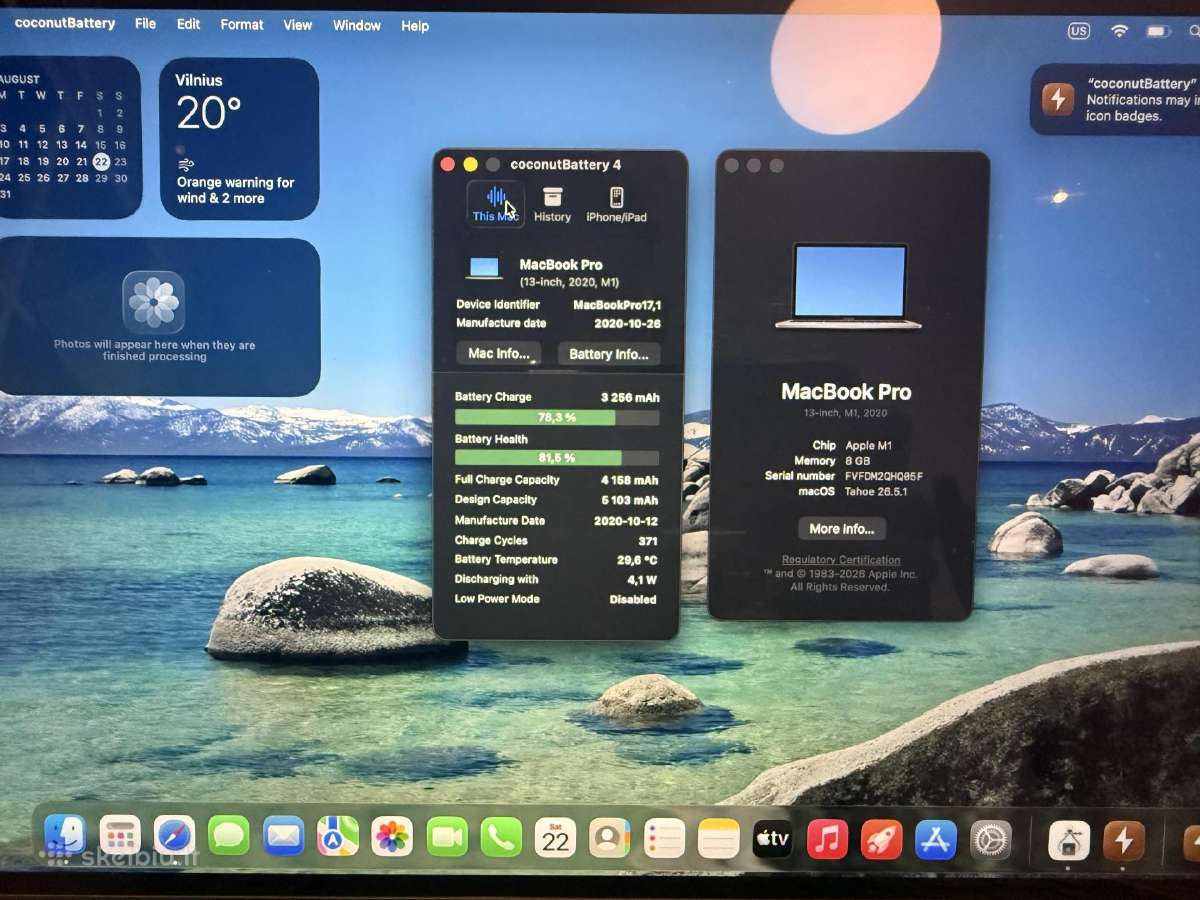The height and width of the screenshot is (900, 1200).
Task: Open the Phone app in Dock
Action: point(501,837)
